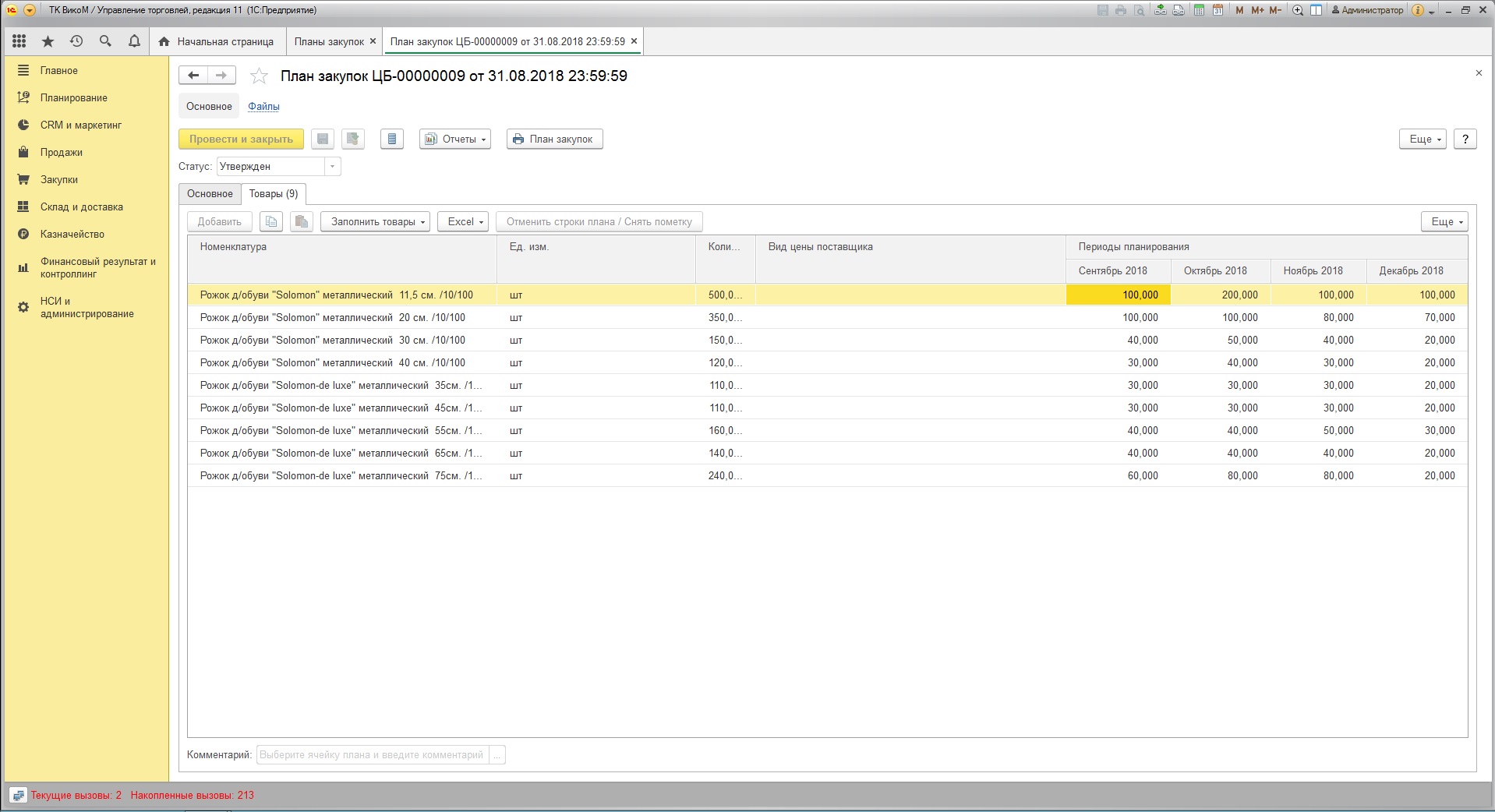The width and height of the screenshot is (1495, 812).
Task: Switch to the Планы закупок tab
Action: pyautogui.click(x=329, y=41)
